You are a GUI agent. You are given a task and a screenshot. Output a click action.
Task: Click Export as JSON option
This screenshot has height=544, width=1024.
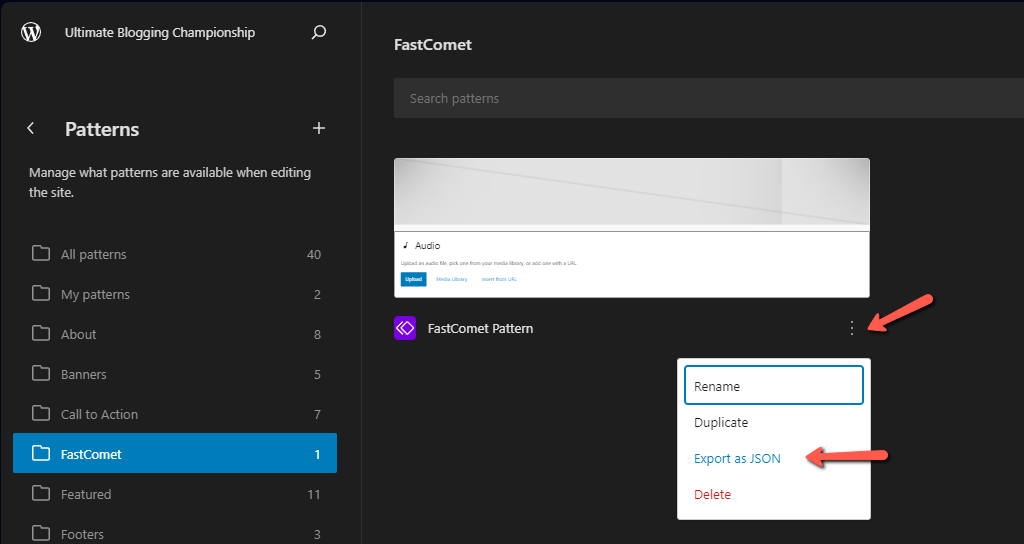[x=737, y=458]
